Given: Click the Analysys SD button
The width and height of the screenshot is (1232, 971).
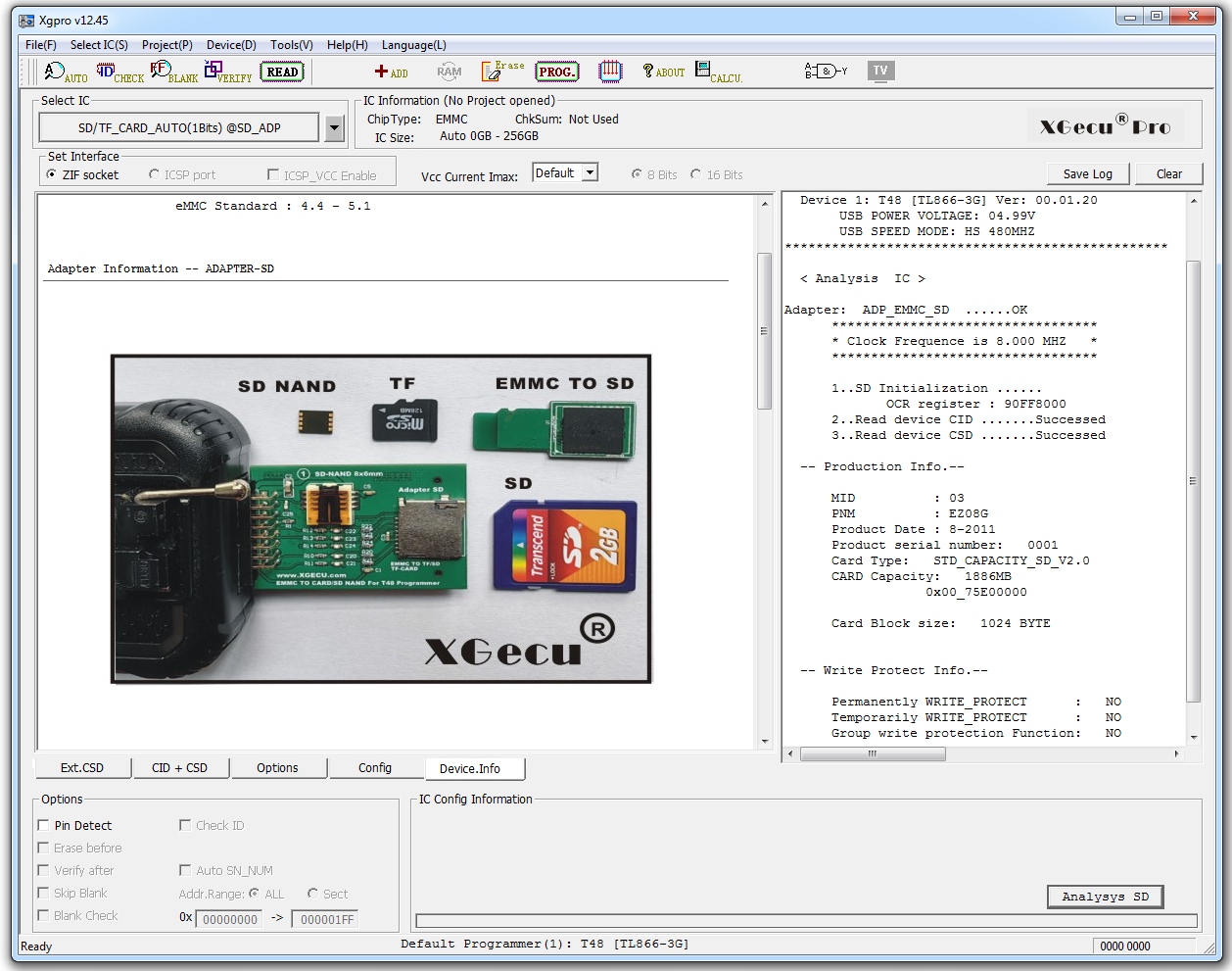Looking at the screenshot, I should point(1106,897).
